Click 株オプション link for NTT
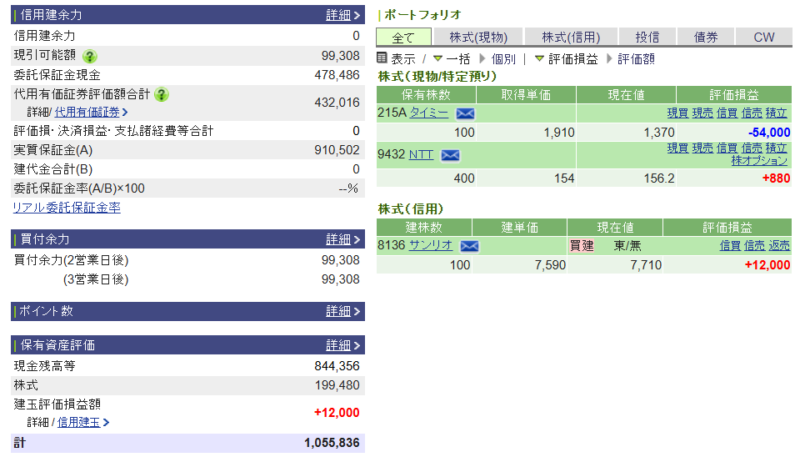 758,161
